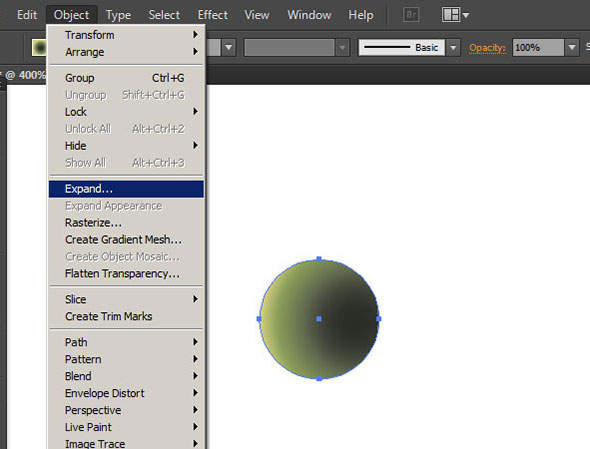Select the left anchor point of the circle
Viewport: 590px width, 449px height.
click(x=259, y=319)
